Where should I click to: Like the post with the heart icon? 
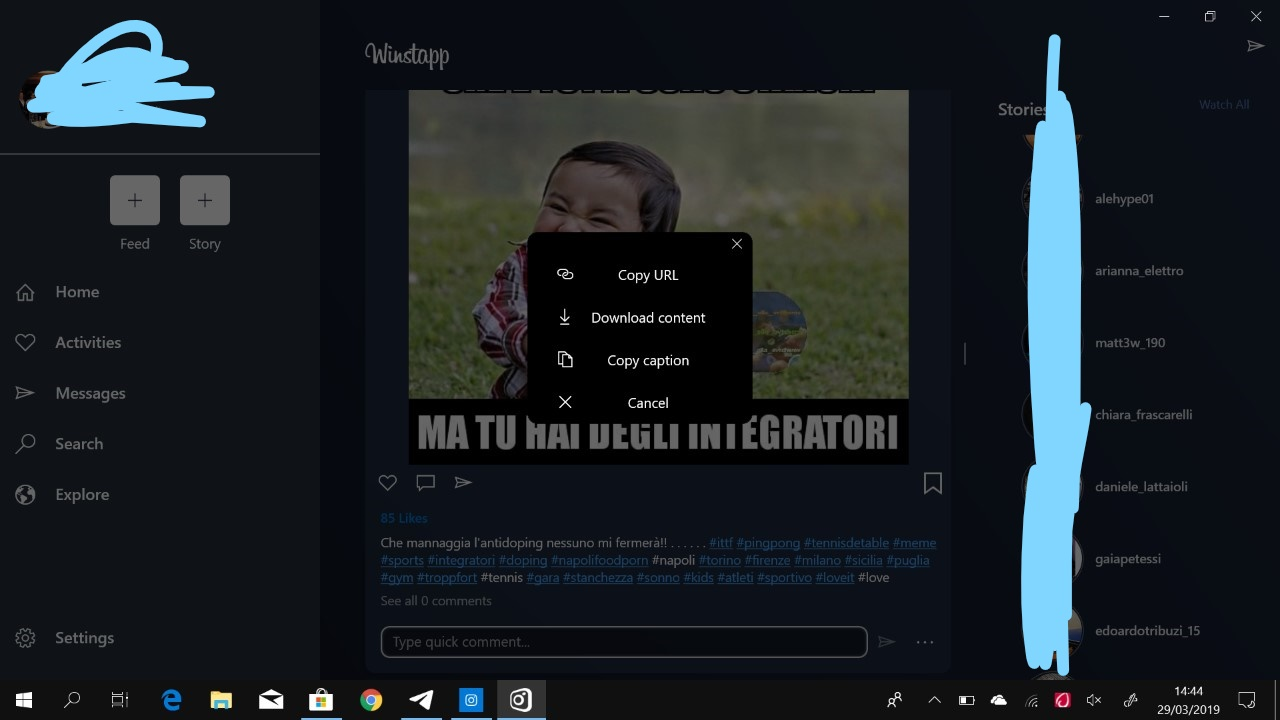point(387,482)
